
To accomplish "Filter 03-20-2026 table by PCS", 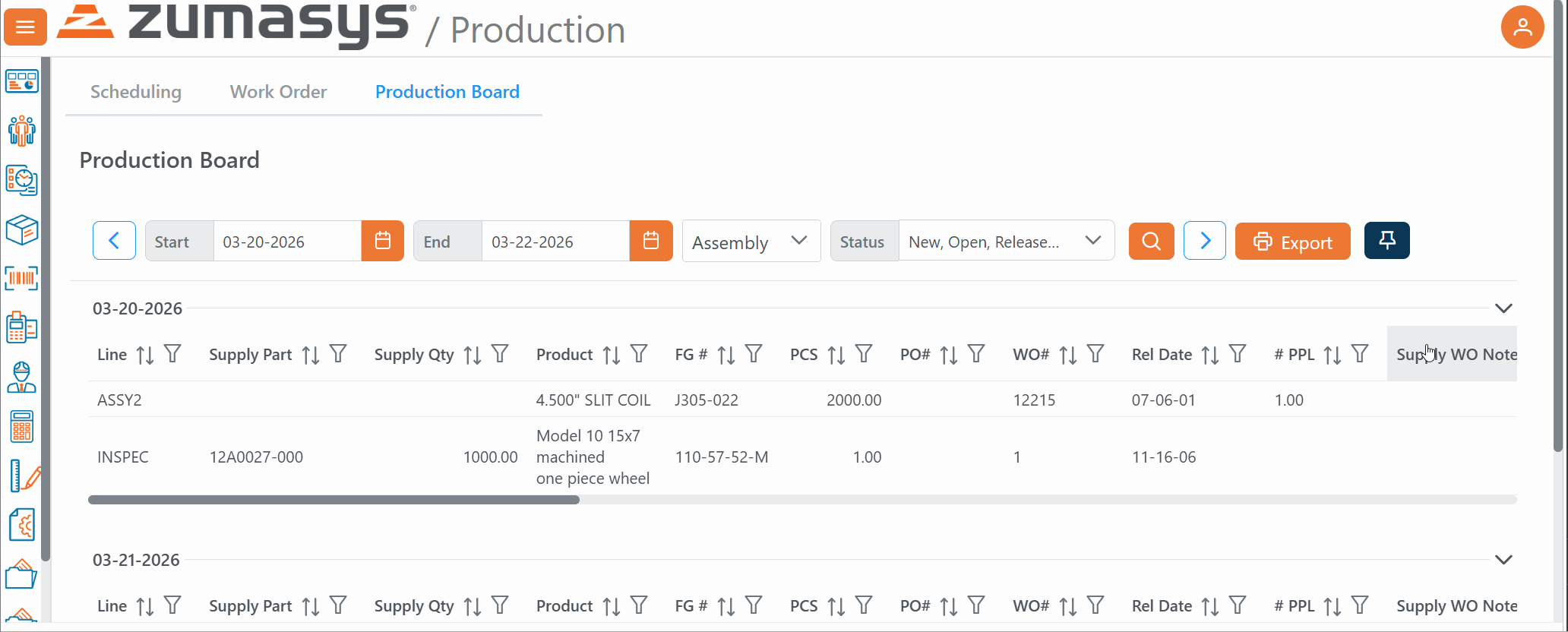I will [864, 354].
